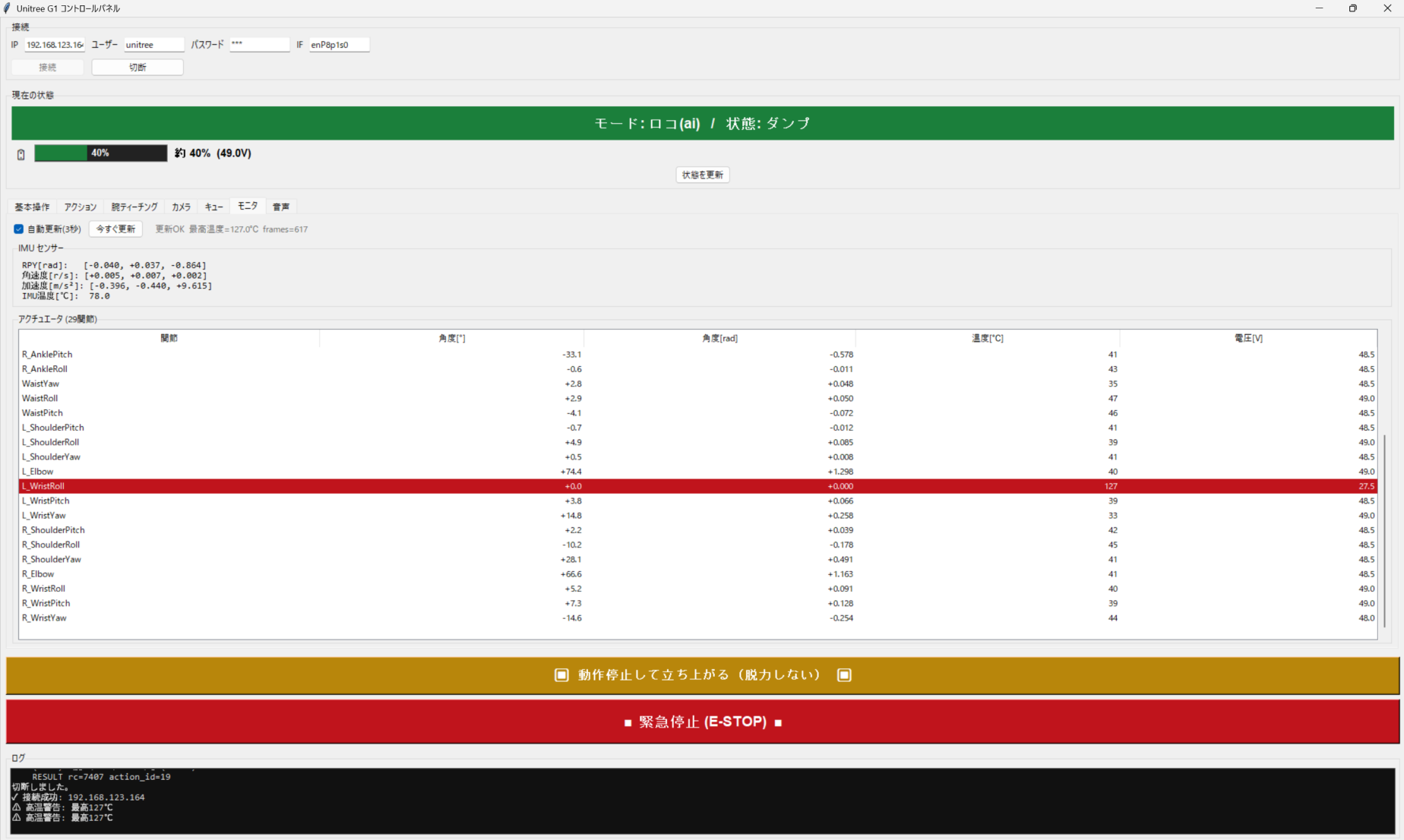Click the 40% battery progress bar
The width and height of the screenshot is (1404, 840).
tap(101, 153)
